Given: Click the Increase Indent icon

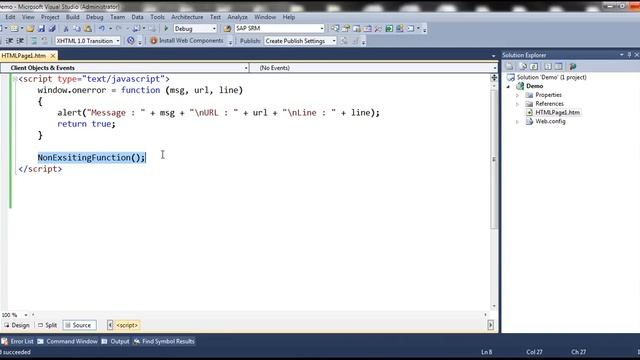Looking at the screenshot, I should pyautogui.click(x=20, y=41).
